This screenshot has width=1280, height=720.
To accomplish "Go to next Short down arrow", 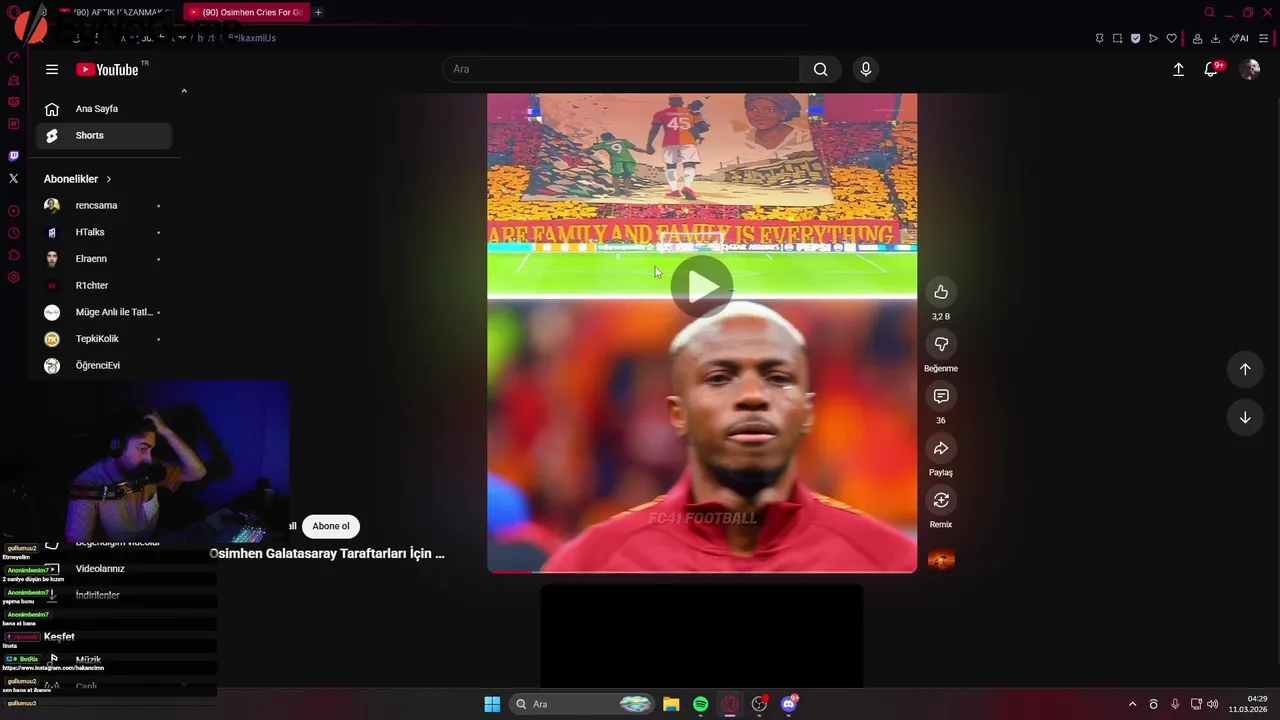I will (1245, 417).
